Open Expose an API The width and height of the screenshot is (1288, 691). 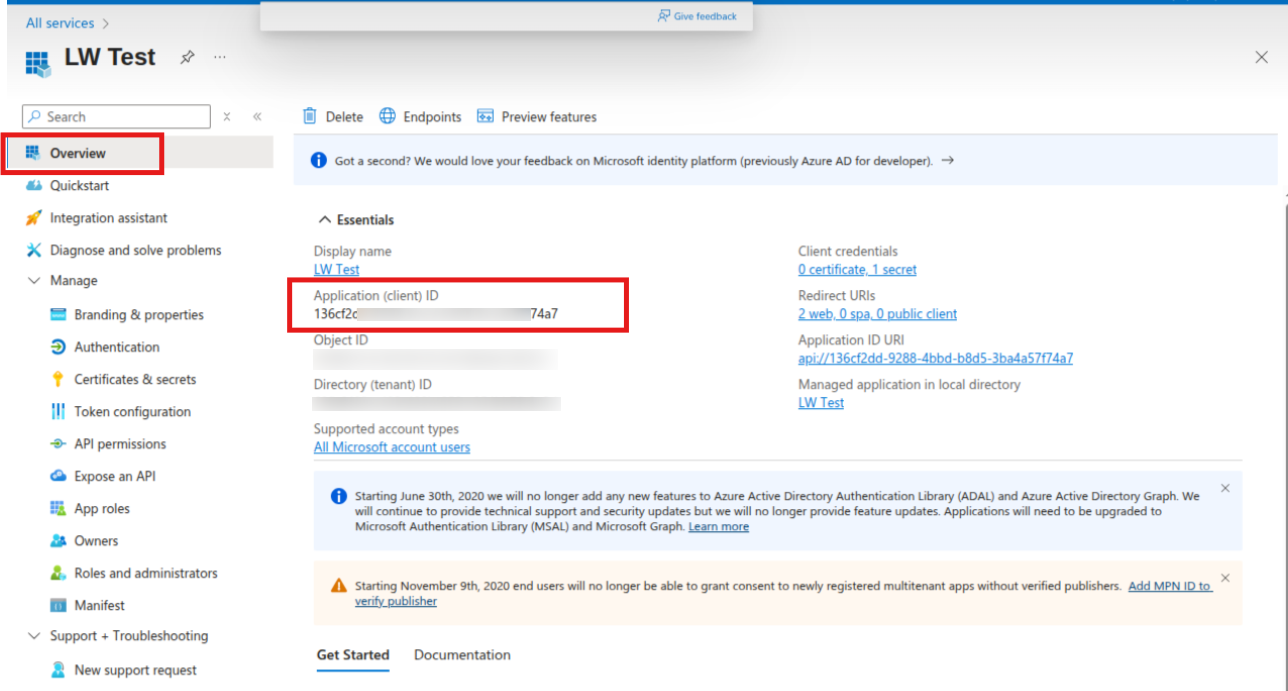[x=115, y=477]
